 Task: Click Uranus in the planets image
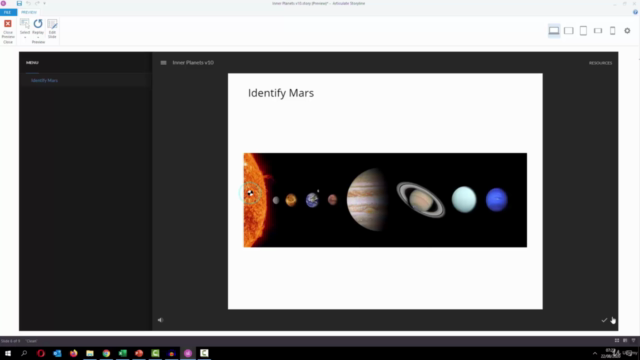(464, 200)
